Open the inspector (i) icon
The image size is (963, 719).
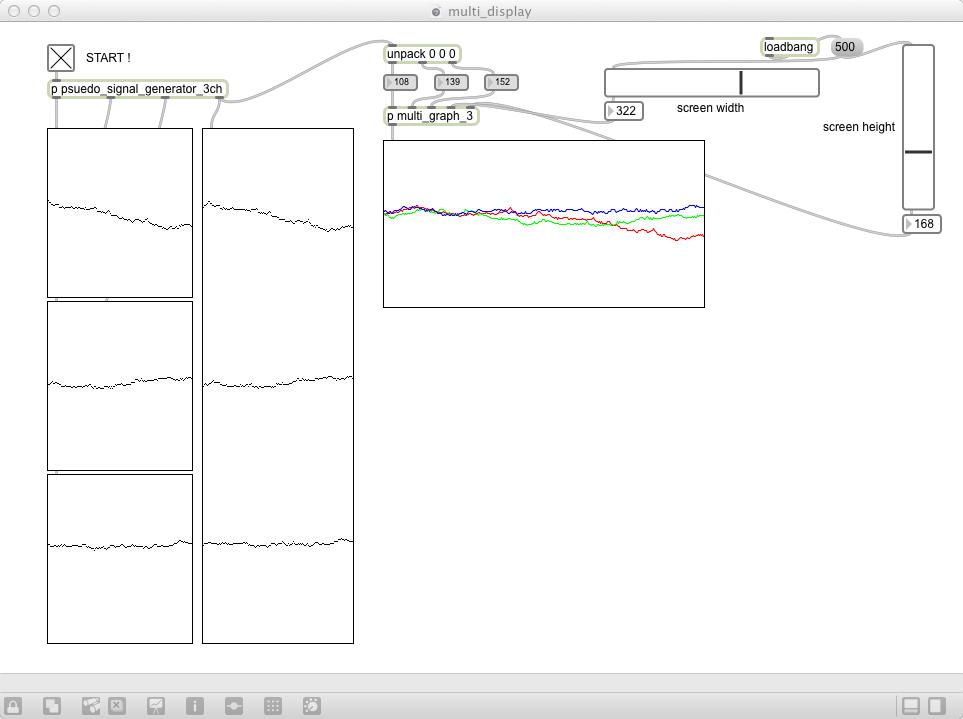click(195, 706)
